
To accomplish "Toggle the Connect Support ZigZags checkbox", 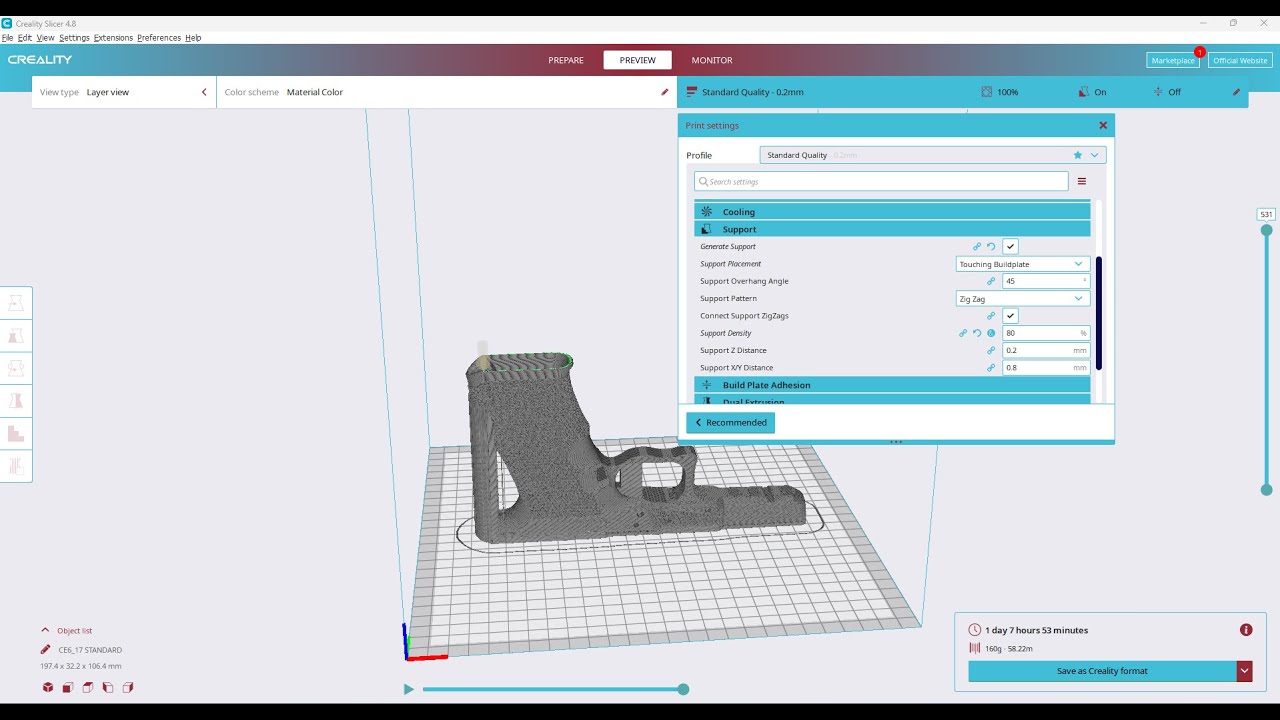I will (x=1010, y=315).
